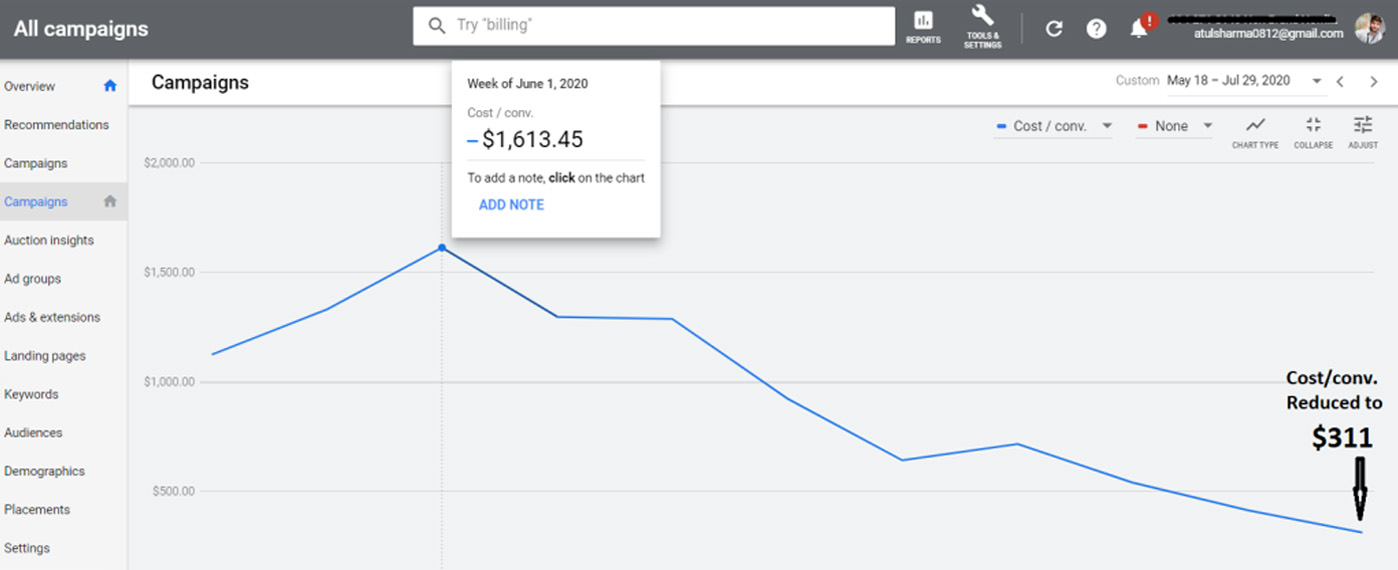Screen dimensions: 1398x570
Task: Click the search box labeled Try "billing"
Action: [654, 26]
